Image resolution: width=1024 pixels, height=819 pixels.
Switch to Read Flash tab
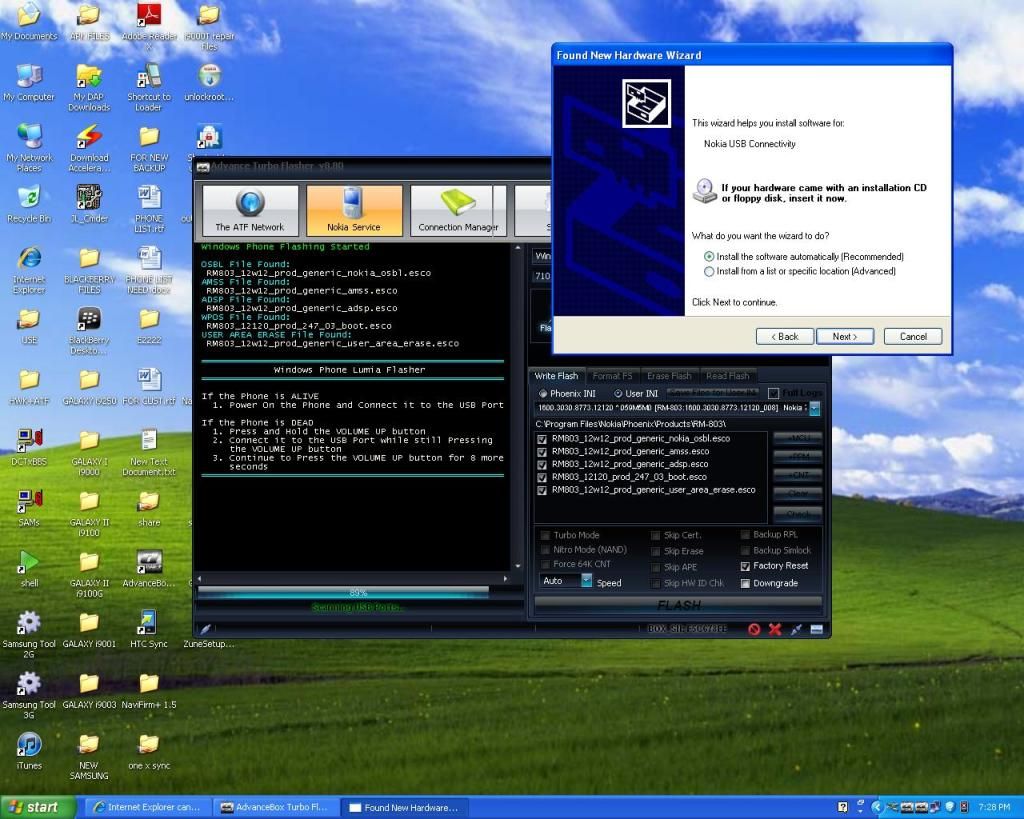(728, 376)
